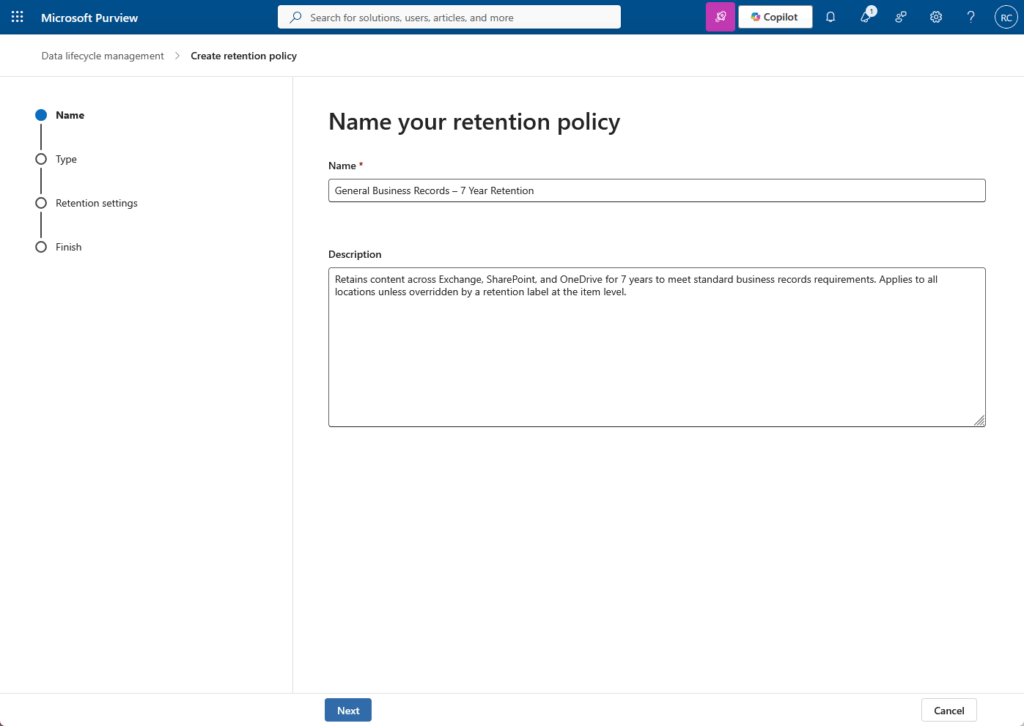Click the pink rocket preview icon
Screen dimensions: 1024x726
[x=720, y=17]
